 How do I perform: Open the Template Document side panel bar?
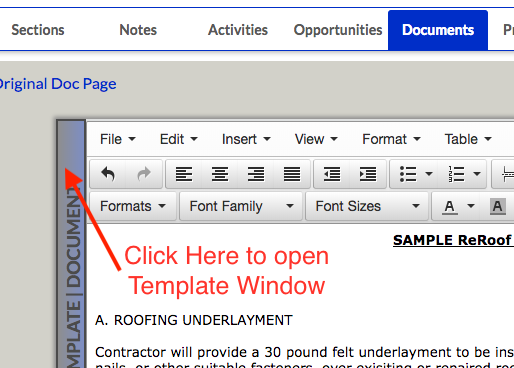(72, 244)
